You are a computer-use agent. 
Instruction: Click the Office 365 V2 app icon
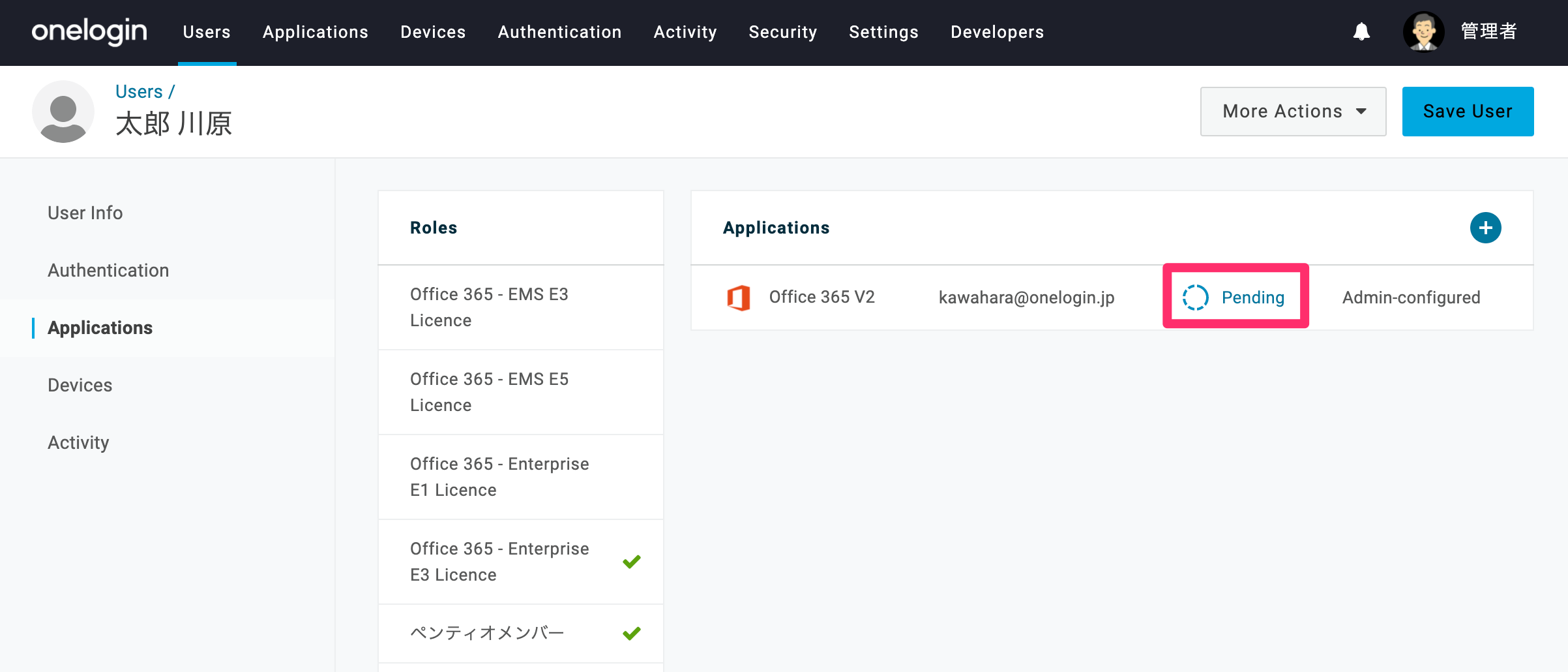(739, 298)
